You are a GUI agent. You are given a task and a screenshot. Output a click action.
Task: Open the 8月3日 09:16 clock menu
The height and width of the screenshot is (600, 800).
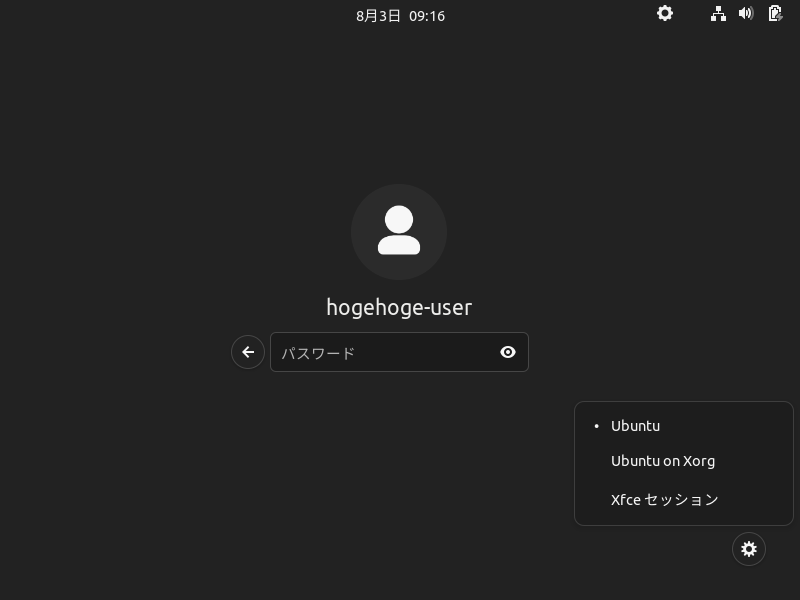[401, 16]
